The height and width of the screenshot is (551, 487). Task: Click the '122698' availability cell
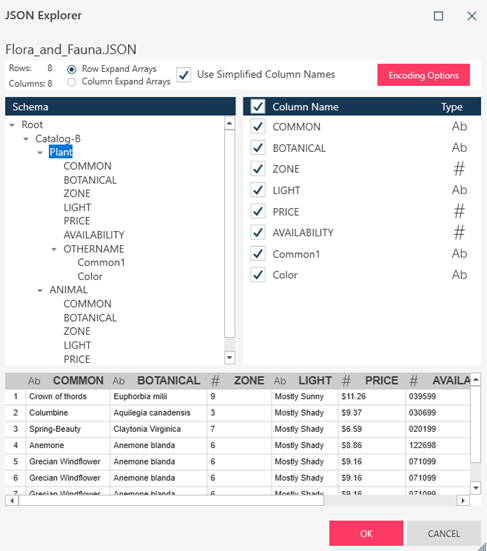[438, 445]
